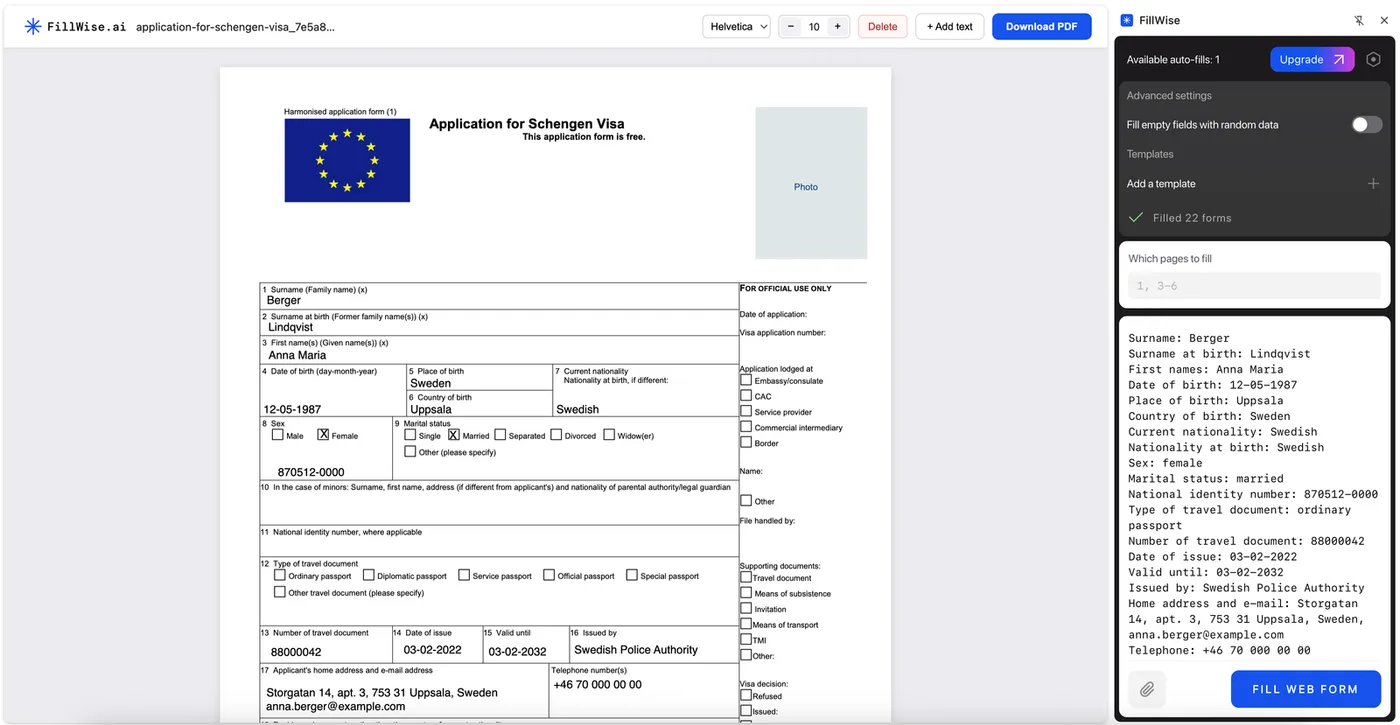This screenshot has width=1400, height=725.
Task: Click the paperclip attach file button
Action: click(1147, 689)
